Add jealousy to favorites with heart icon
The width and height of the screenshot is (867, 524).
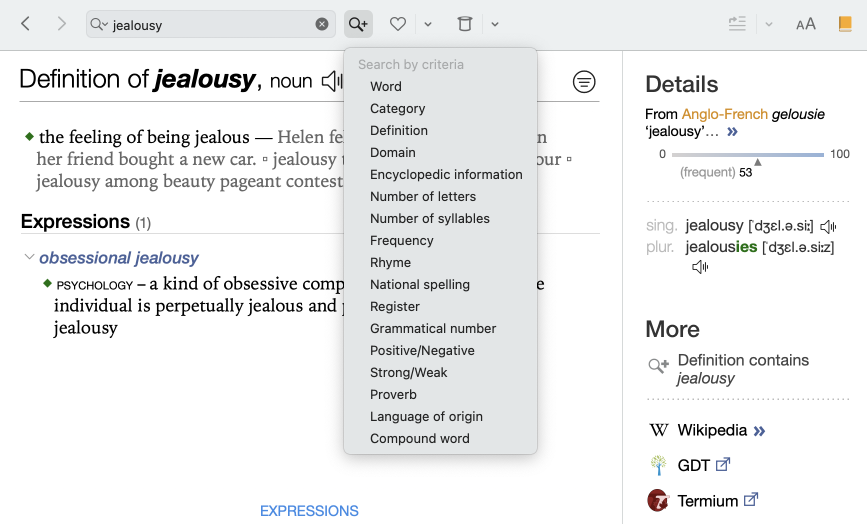click(x=398, y=24)
